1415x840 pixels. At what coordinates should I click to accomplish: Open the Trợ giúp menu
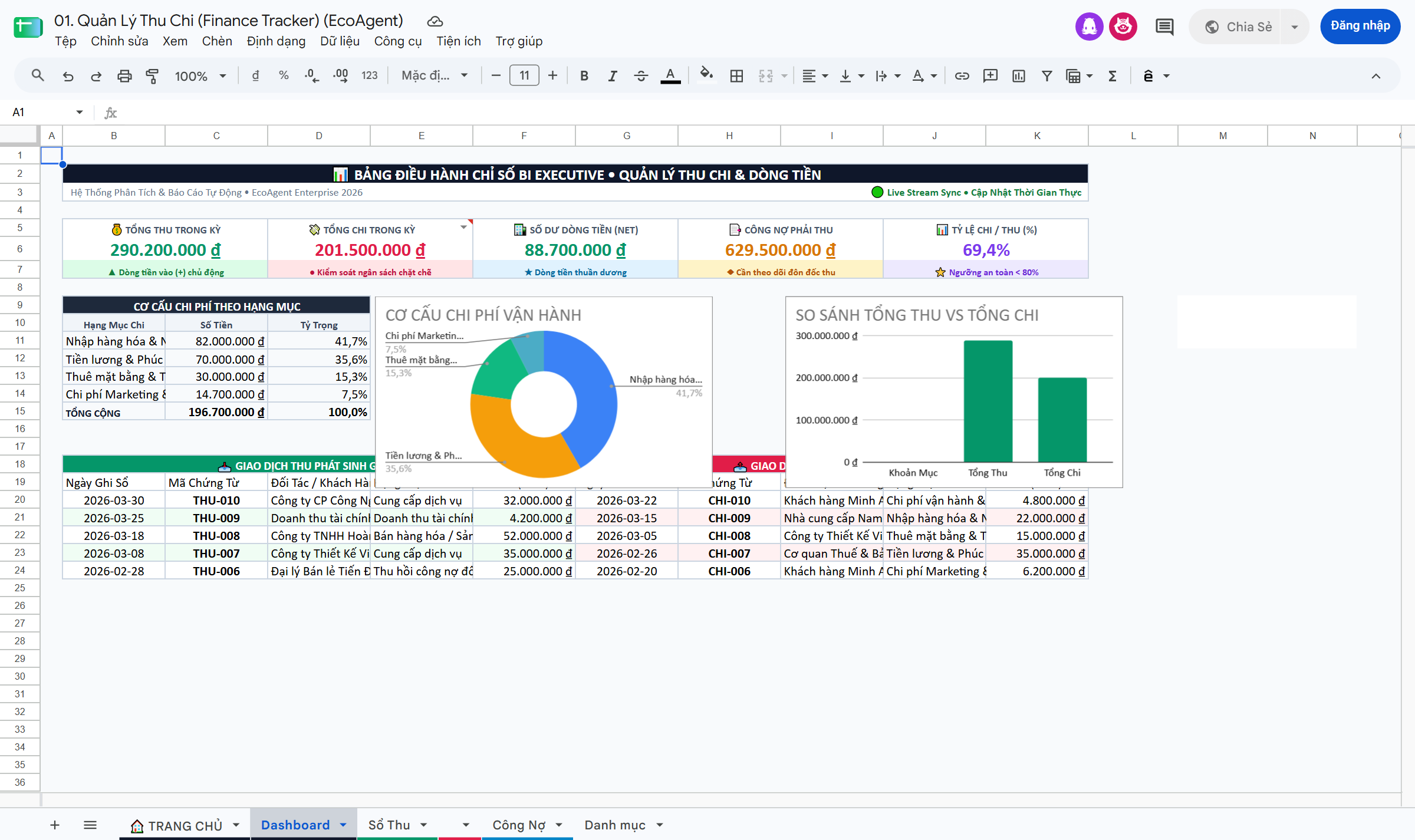519,41
